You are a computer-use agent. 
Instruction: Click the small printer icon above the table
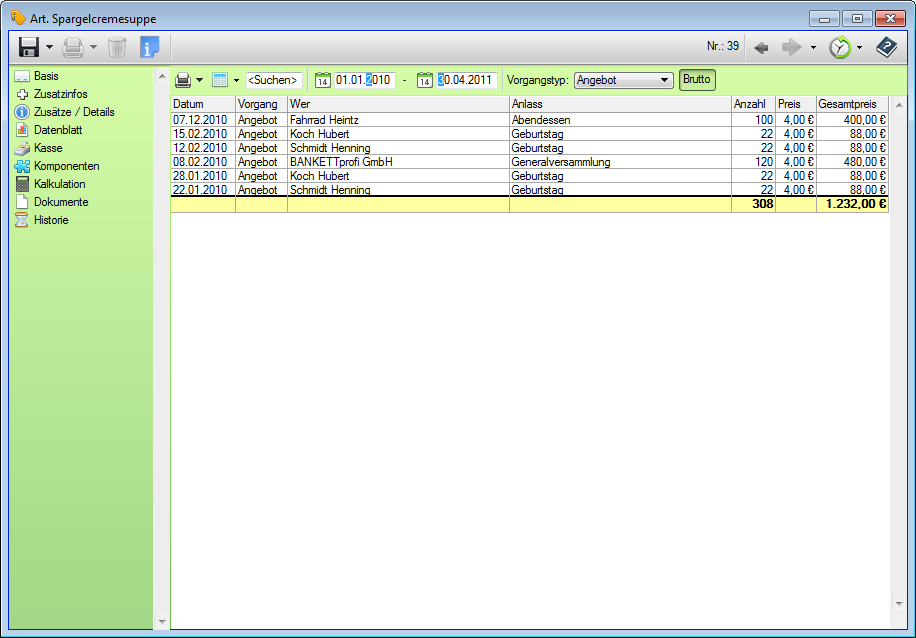point(183,80)
